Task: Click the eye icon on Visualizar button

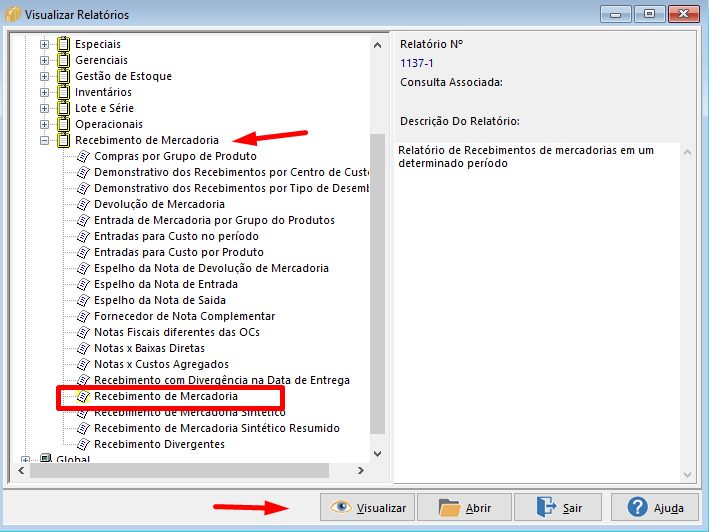Action: click(x=340, y=507)
